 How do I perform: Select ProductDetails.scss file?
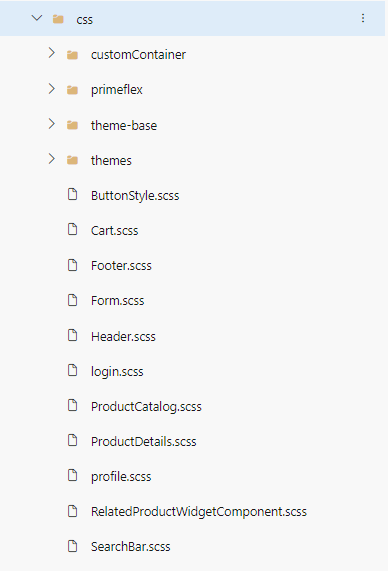[144, 441]
